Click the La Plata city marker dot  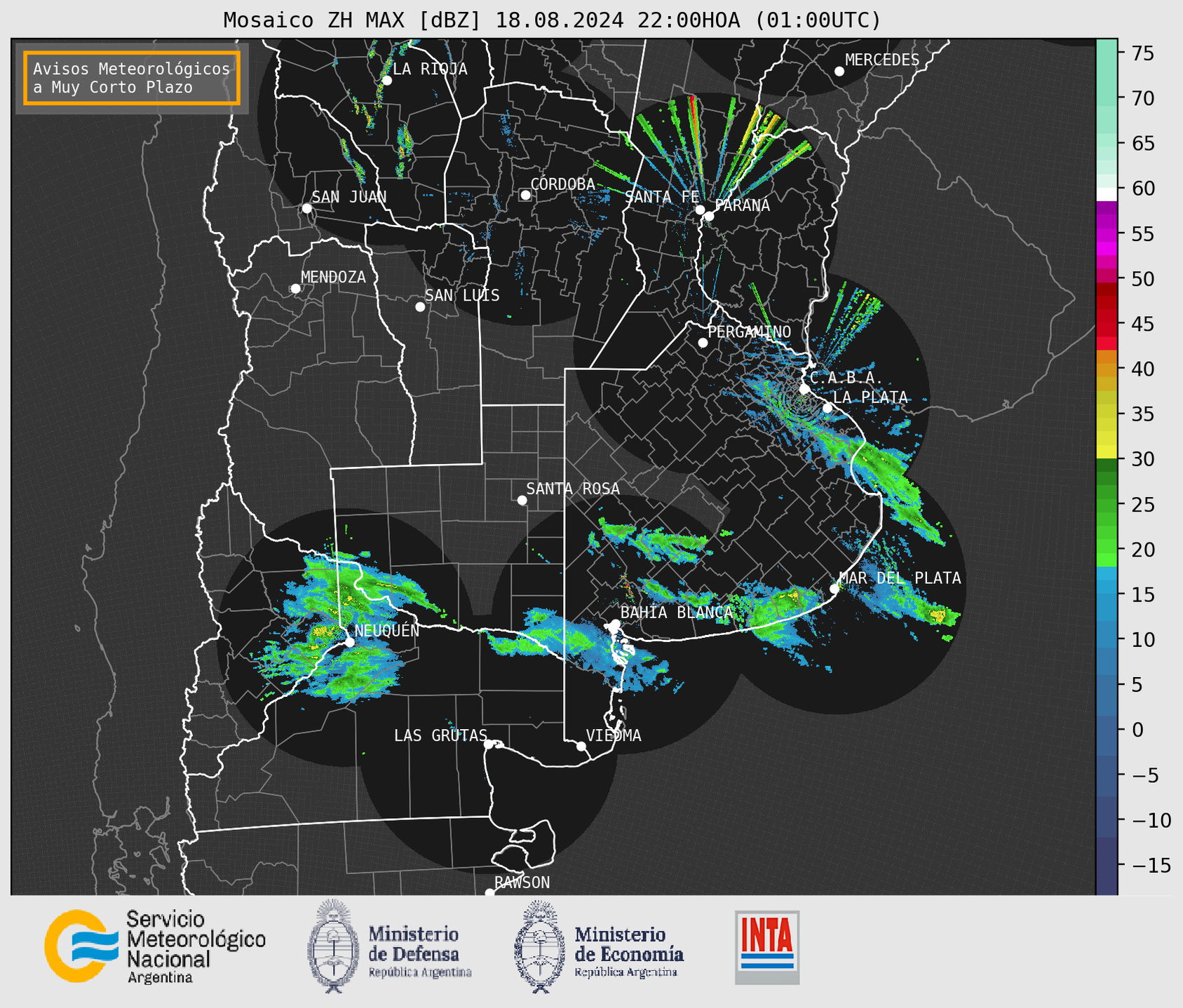[827, 408]
